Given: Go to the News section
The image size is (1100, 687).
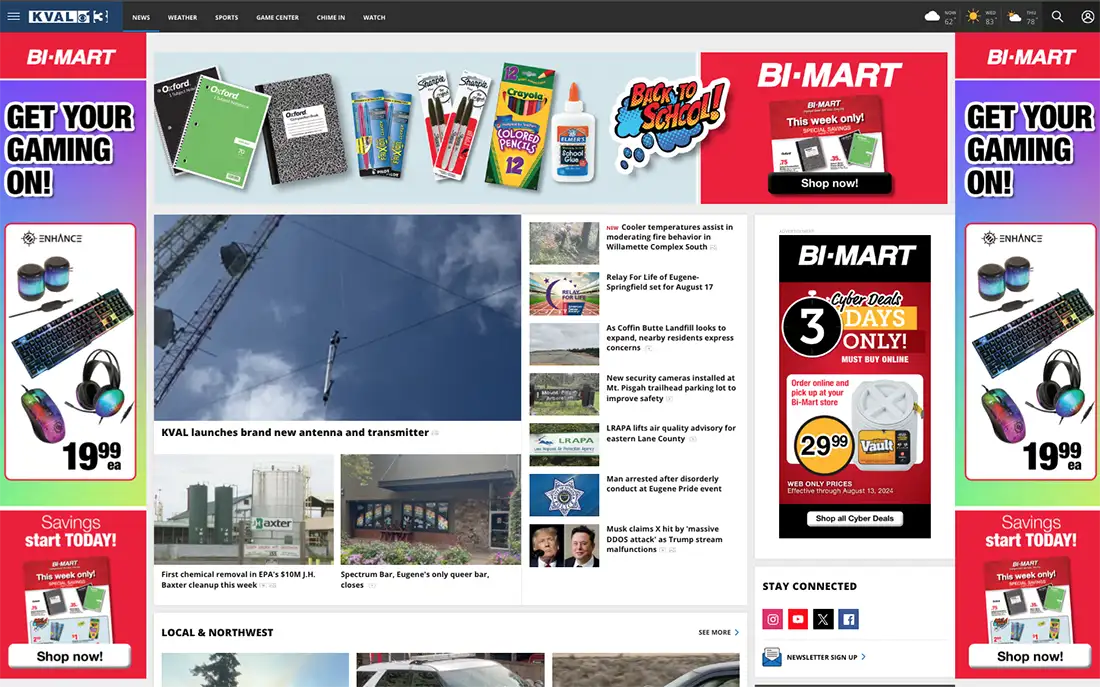Looking at the screenshot, I should tap(141, 18).
